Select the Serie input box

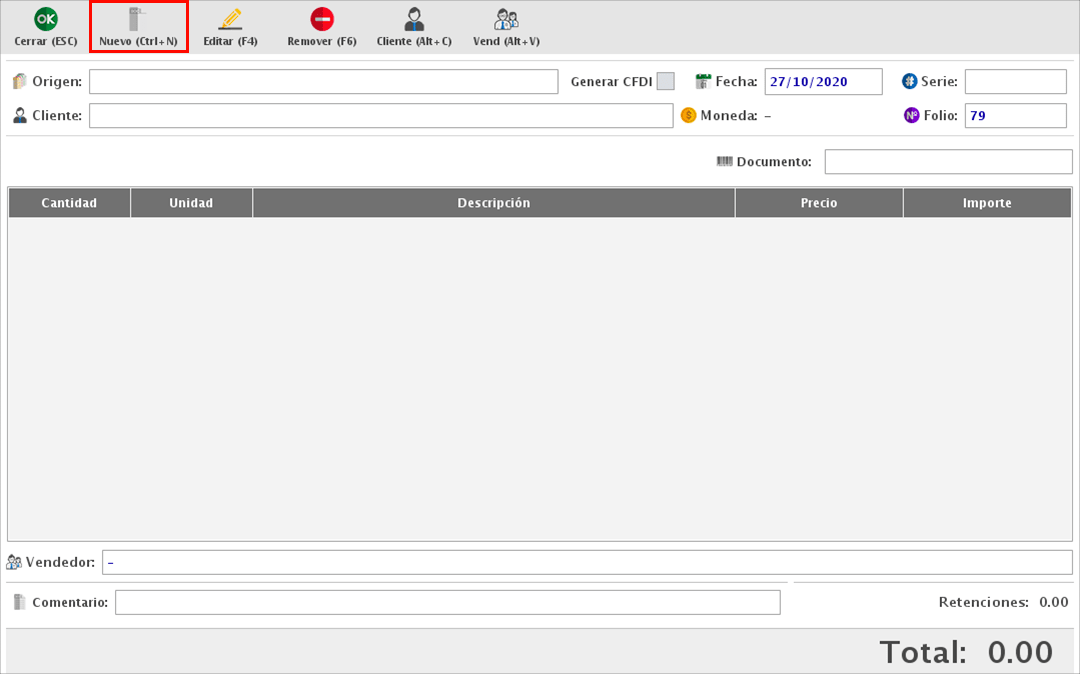click(x=1015, y=82)
